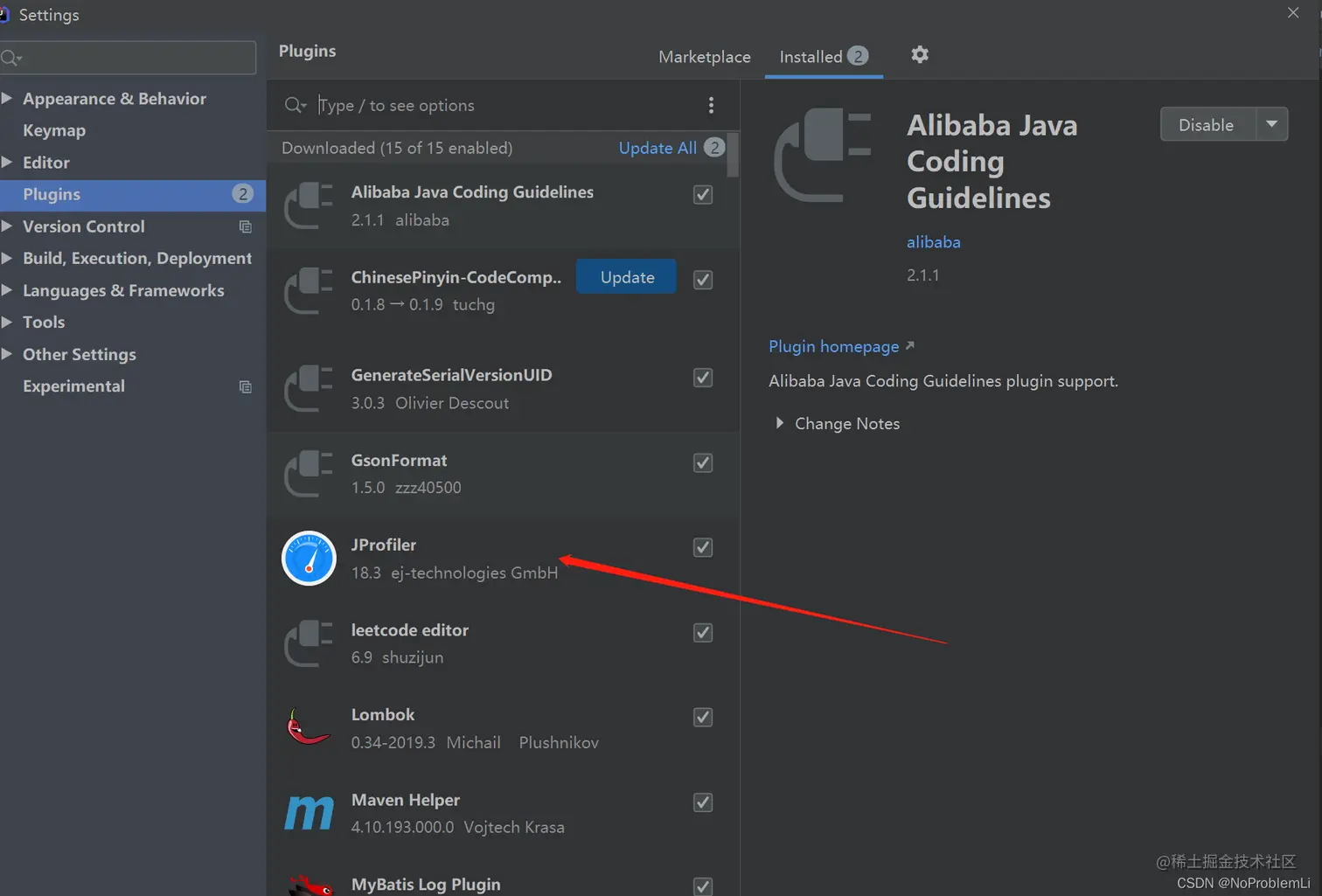Open the alibaba vendor link
This screenshot has height=896, width=1322.
[933, 242]
